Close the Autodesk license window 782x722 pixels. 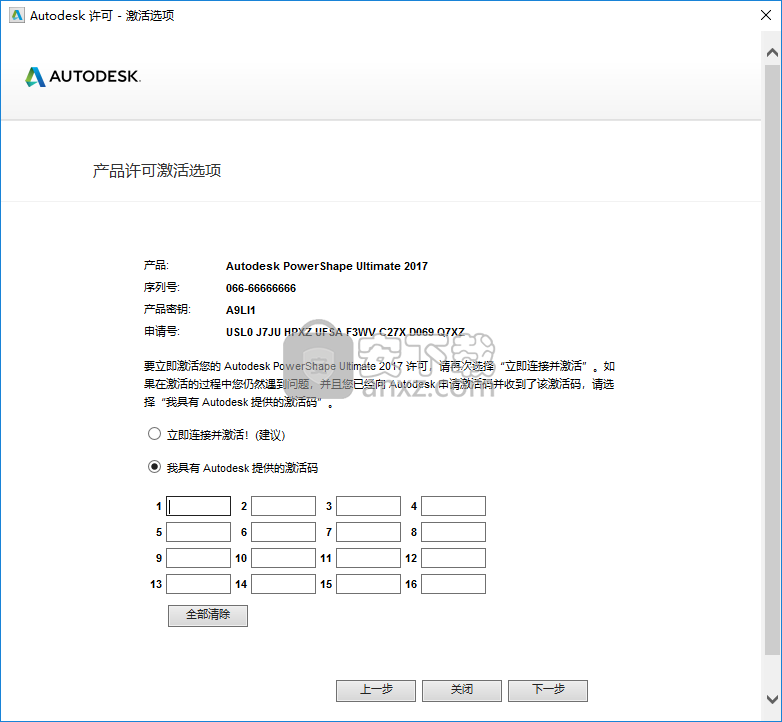click(766, 15)
